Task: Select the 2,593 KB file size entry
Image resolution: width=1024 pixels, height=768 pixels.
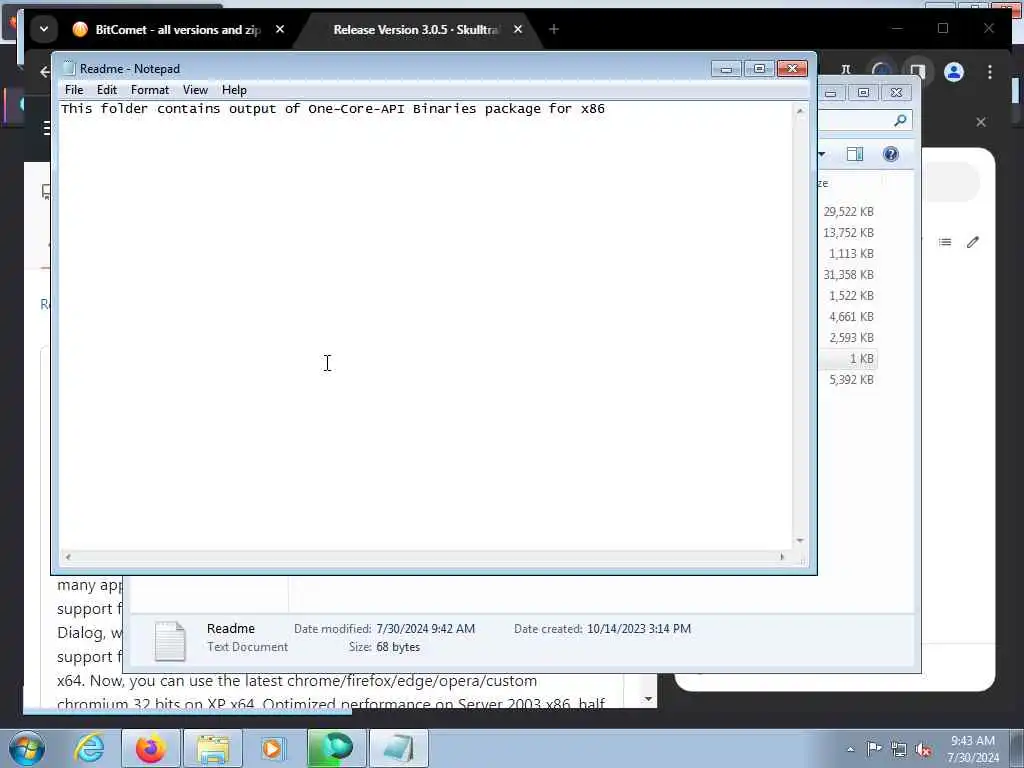Action: 851,338
